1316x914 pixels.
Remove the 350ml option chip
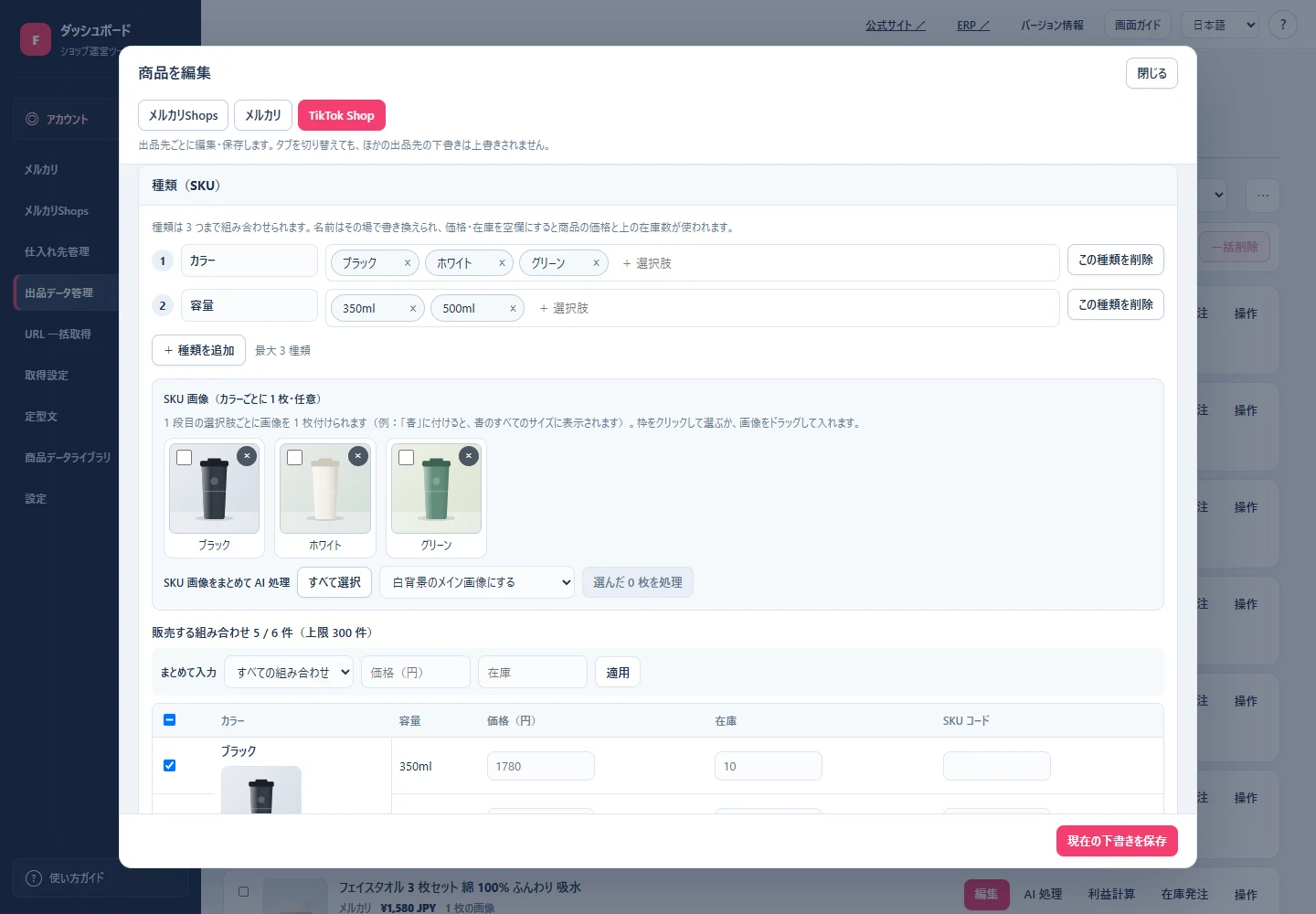click(x=413, y=309)
